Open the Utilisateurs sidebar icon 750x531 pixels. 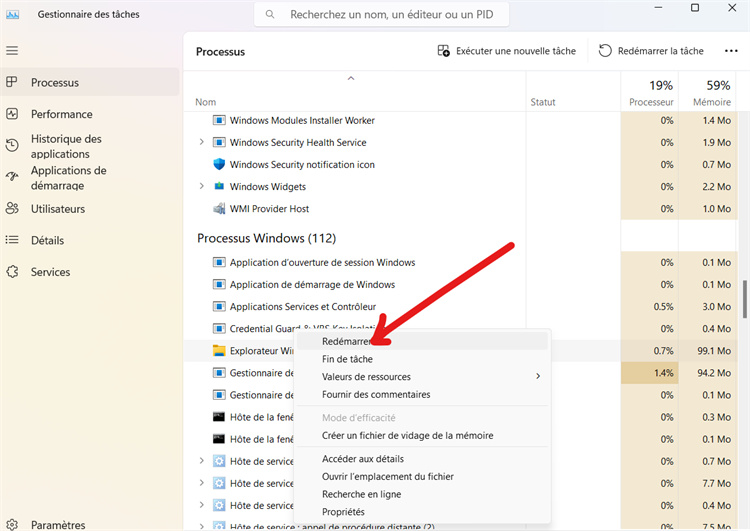[12, 209]
